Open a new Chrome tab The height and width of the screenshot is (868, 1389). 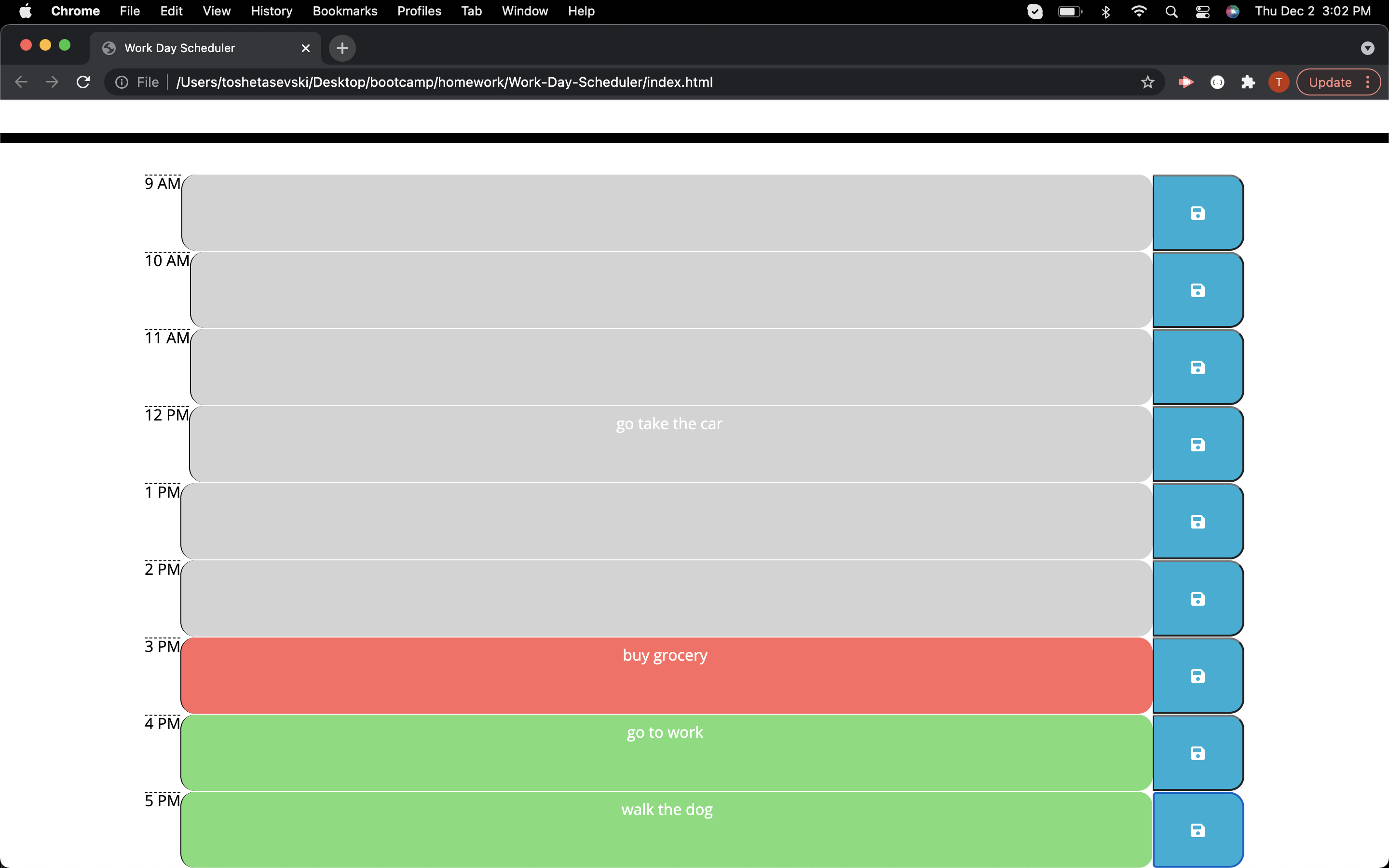click(342, 48)
